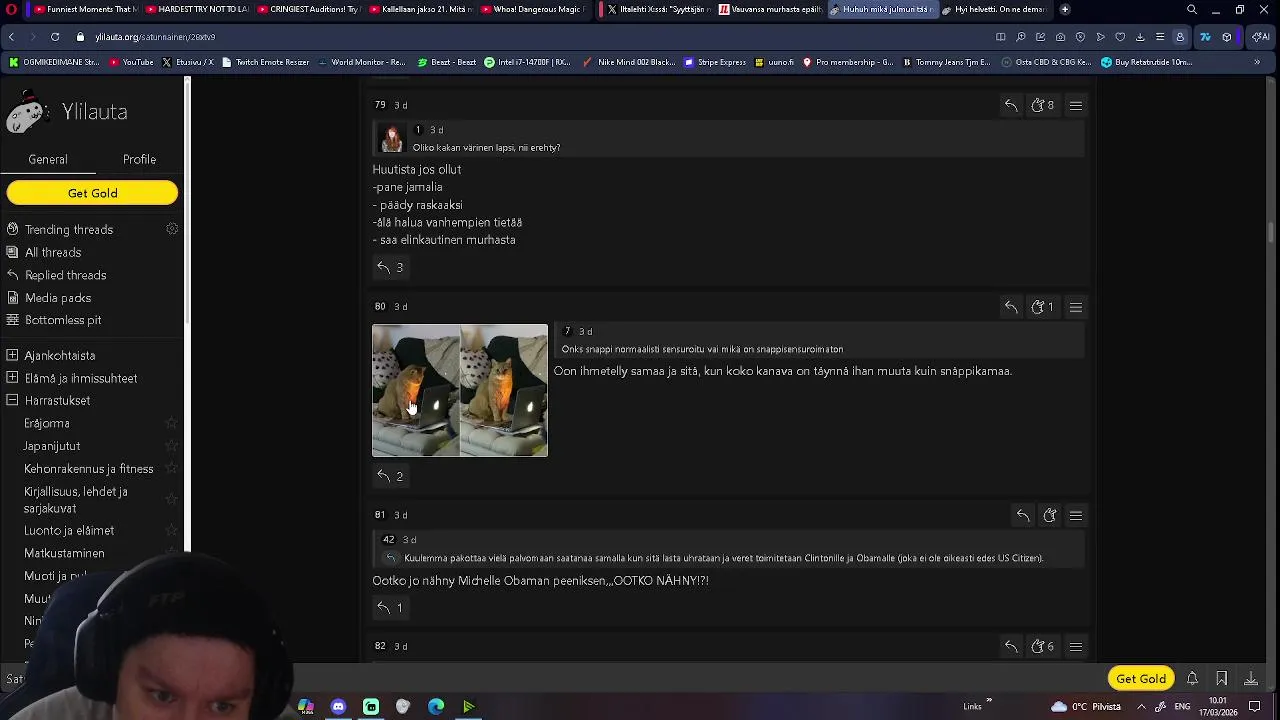Open browser AI assistant button
Image resolution: width=1280 pixels, height=720 pixels.
point(1260,36)
